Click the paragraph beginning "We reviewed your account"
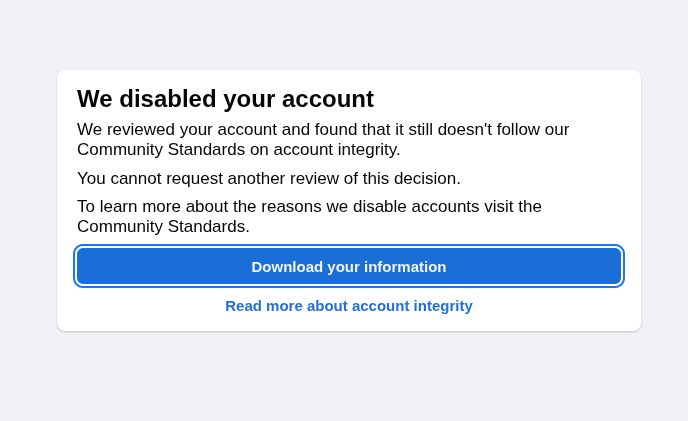 click(323, 139)
